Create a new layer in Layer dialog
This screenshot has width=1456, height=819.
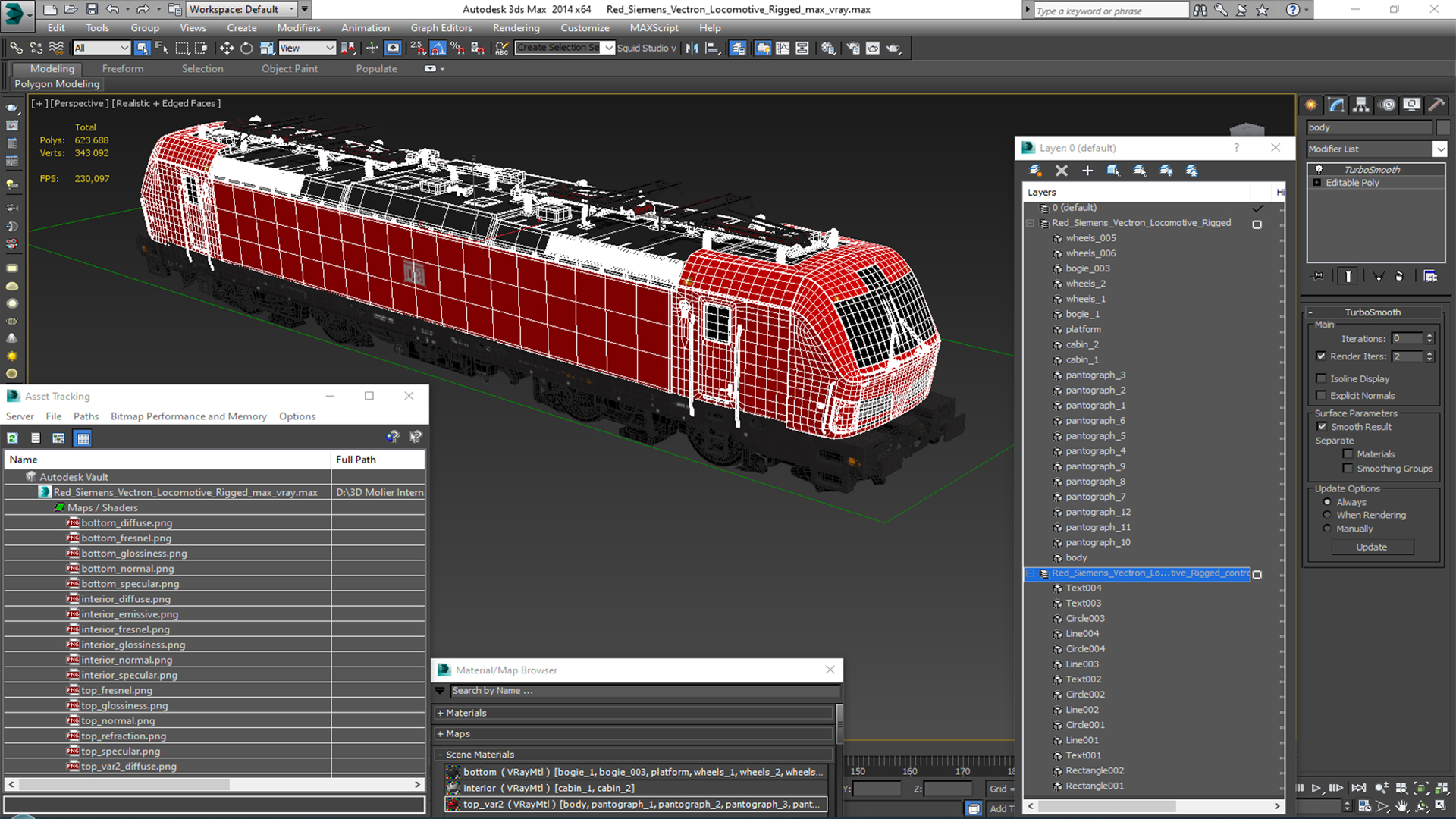1035,171
